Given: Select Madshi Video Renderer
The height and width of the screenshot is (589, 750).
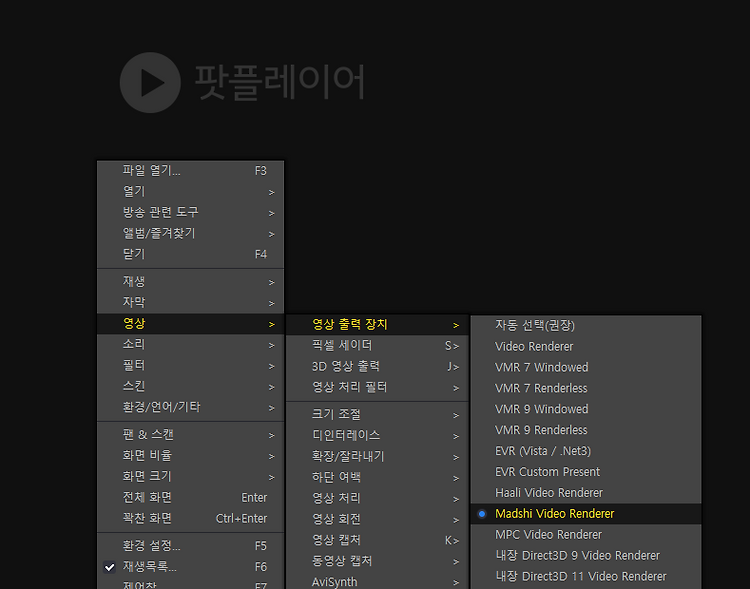Looking at the screenshot, I should click(x=586, y=514).
